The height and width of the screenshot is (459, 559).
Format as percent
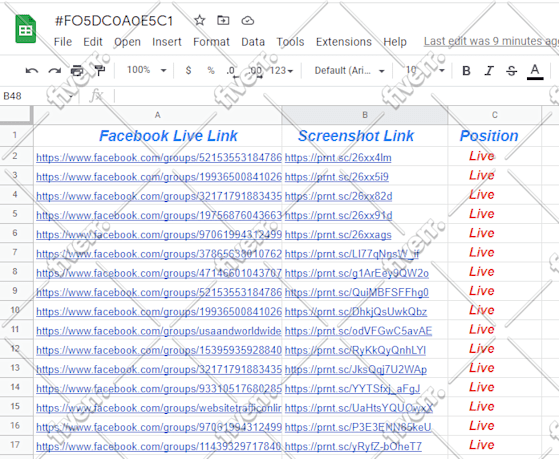coord(211,70)
